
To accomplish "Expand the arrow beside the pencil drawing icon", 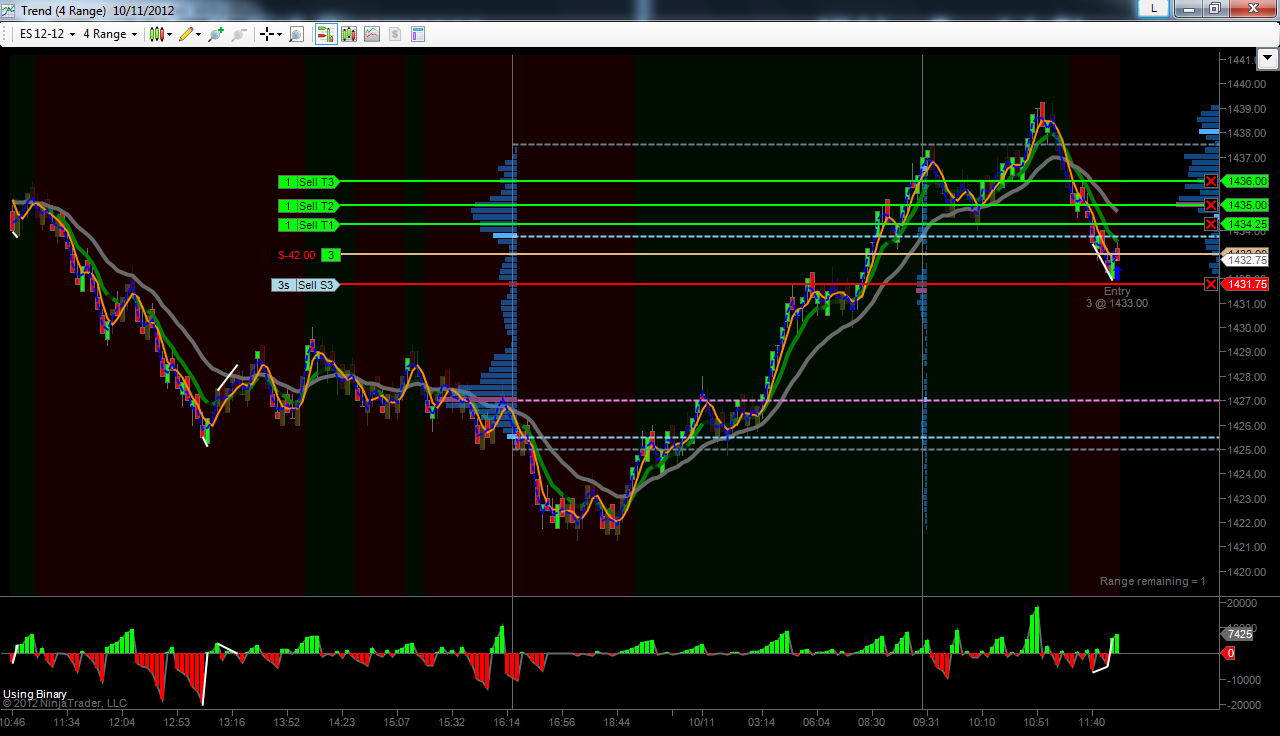I will (x=198, y=34).
